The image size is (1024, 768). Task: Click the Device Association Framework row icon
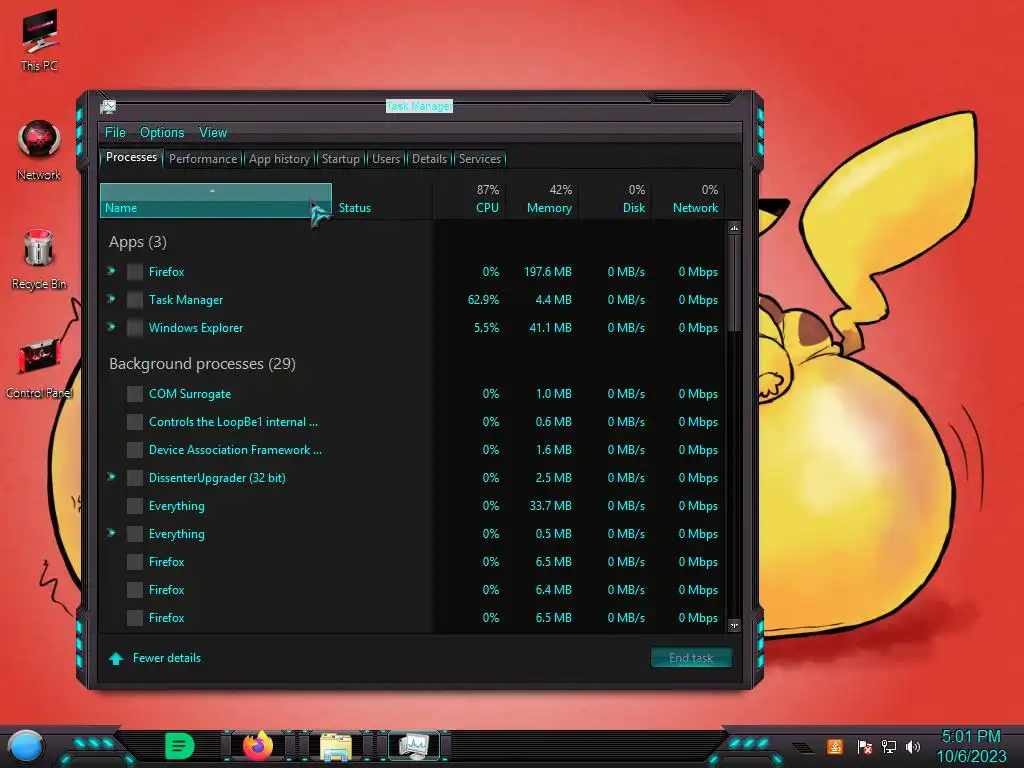coord(135,450)
